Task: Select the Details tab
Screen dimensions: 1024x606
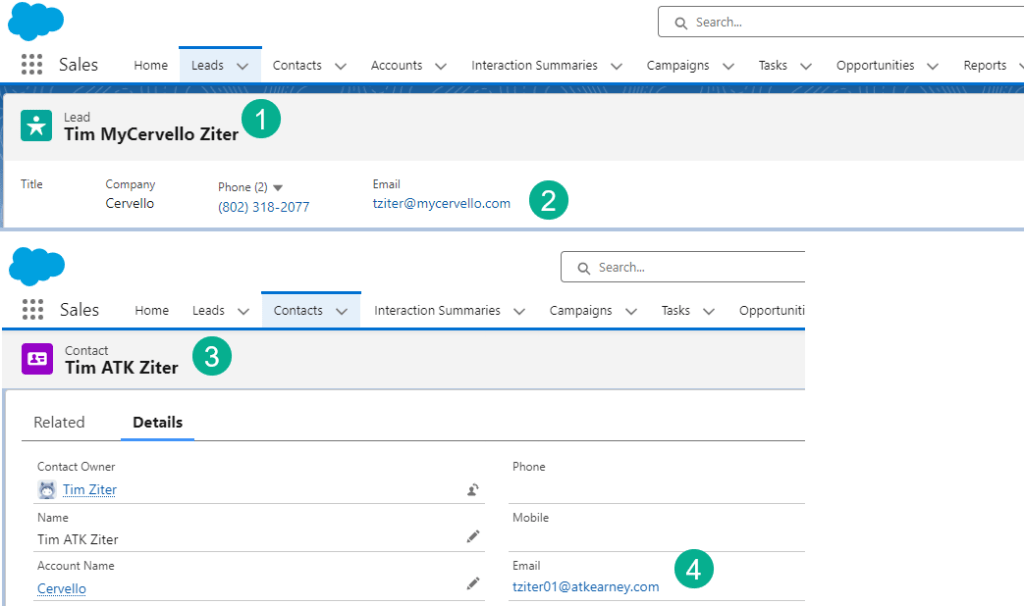Action: [158, 422]
